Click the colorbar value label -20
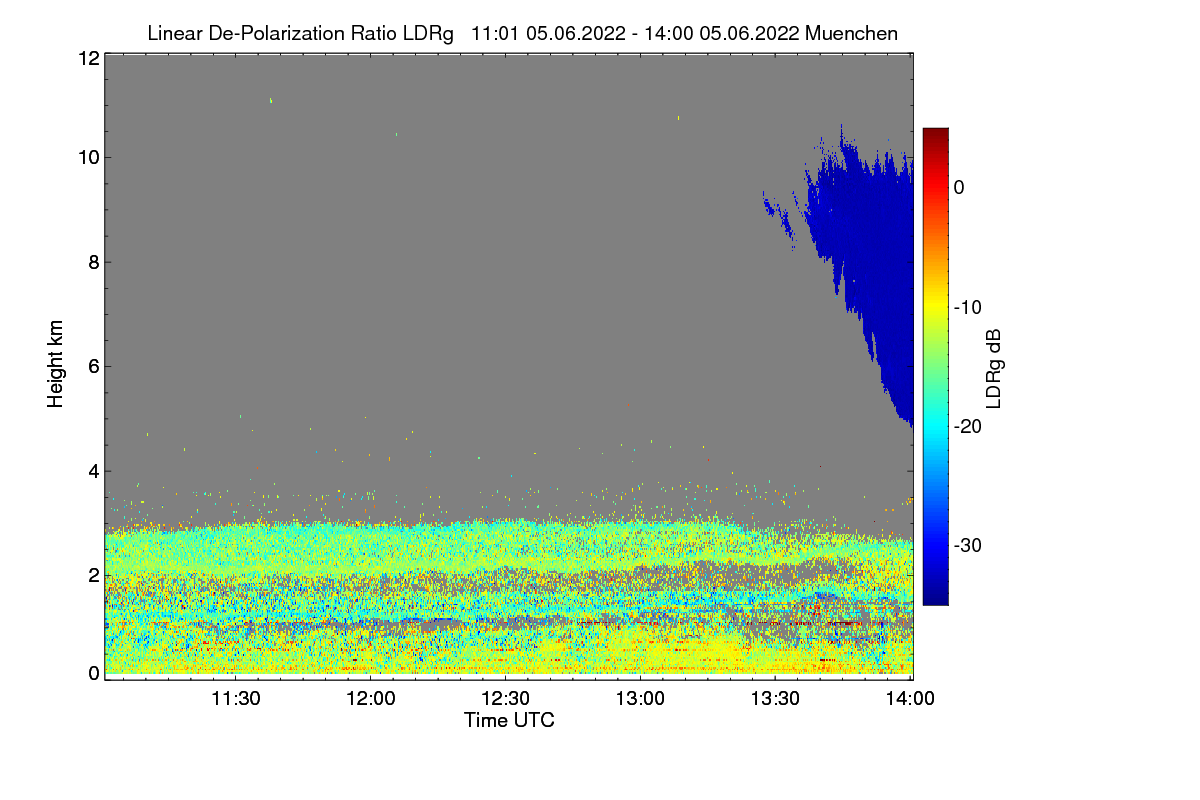 966,426
